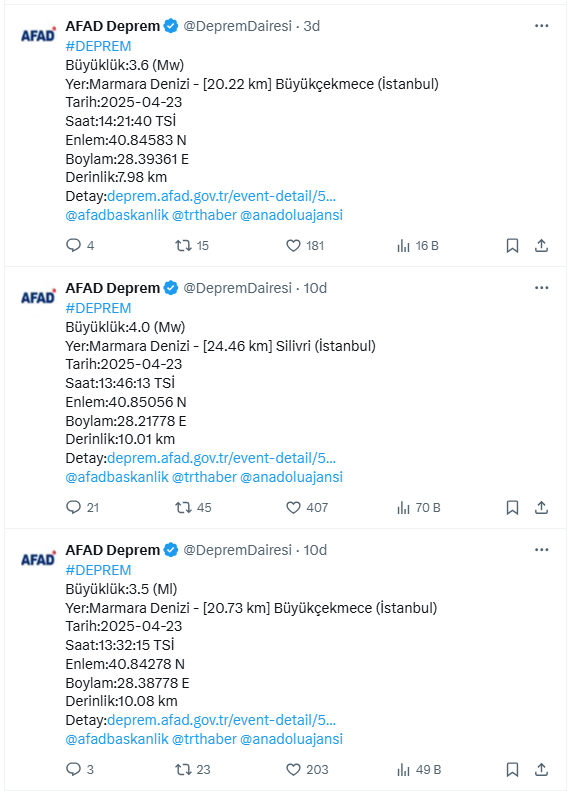Screen dimensions: 581x791
Task: Open event-detail link in Silivri tweet
Action: (221, 458)
